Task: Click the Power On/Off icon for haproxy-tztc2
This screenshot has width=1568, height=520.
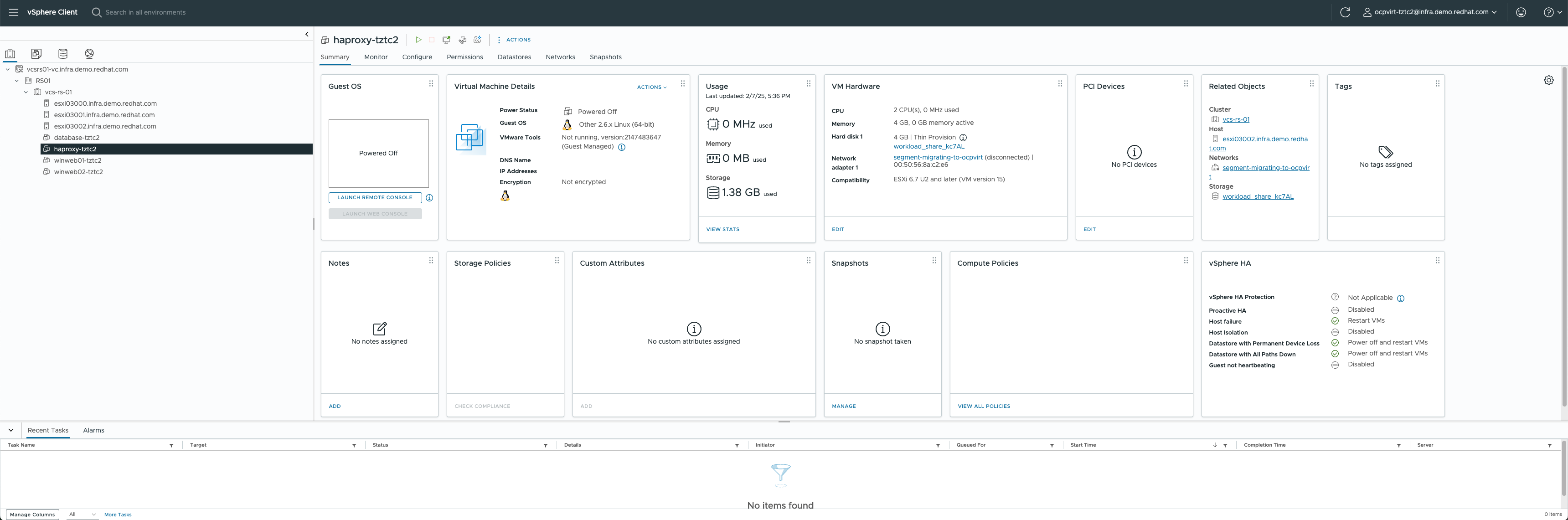Action: 418,40
